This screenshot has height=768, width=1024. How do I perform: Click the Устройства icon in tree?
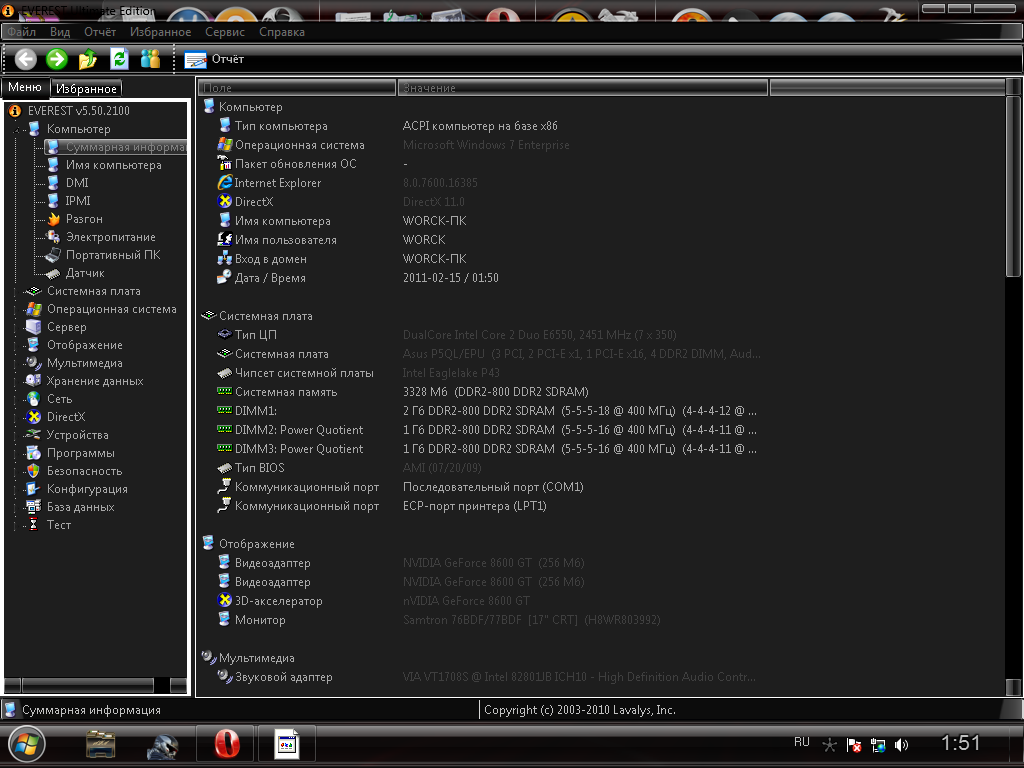point(33,434)
